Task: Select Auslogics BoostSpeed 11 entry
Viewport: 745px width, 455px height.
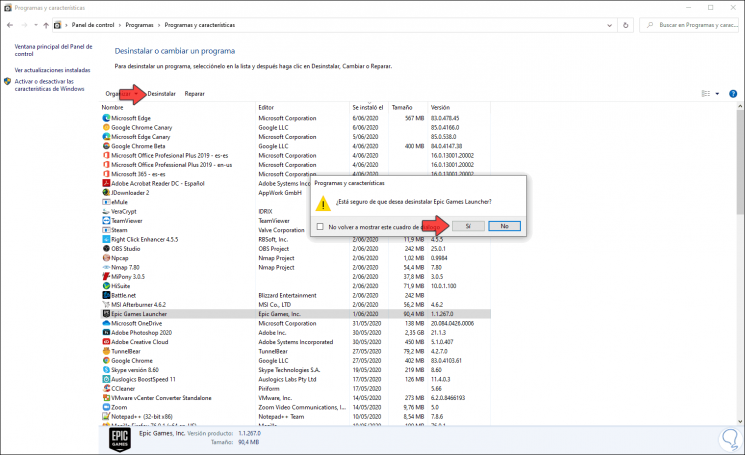Action: [x=143, y=379]
